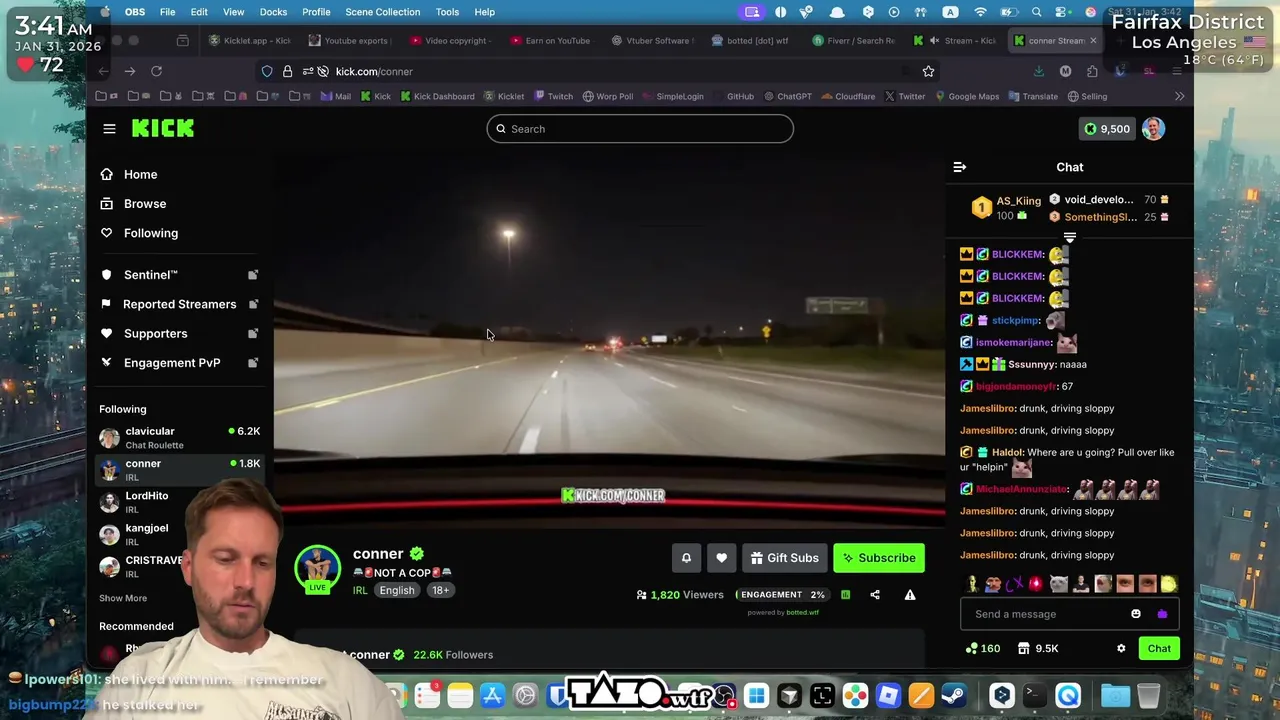
Task: Click the Kick search field
Action: point(640,129)
